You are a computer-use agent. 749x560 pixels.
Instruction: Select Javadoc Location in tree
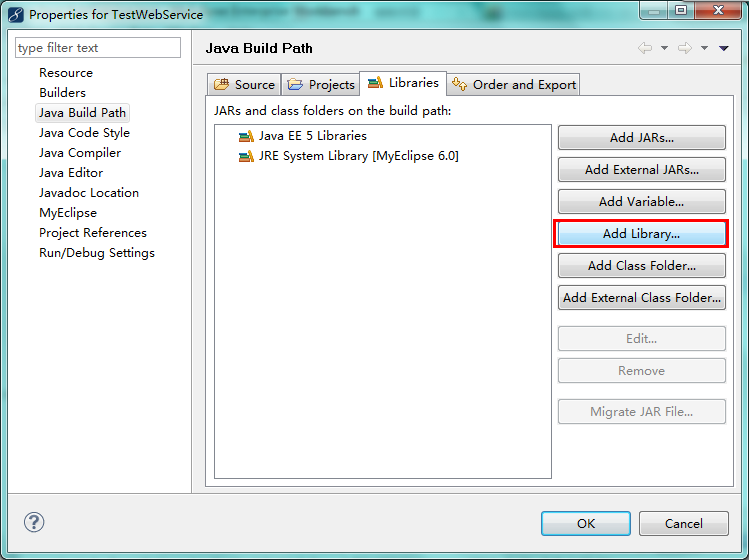pyautogui.click(x=89, y=193)
